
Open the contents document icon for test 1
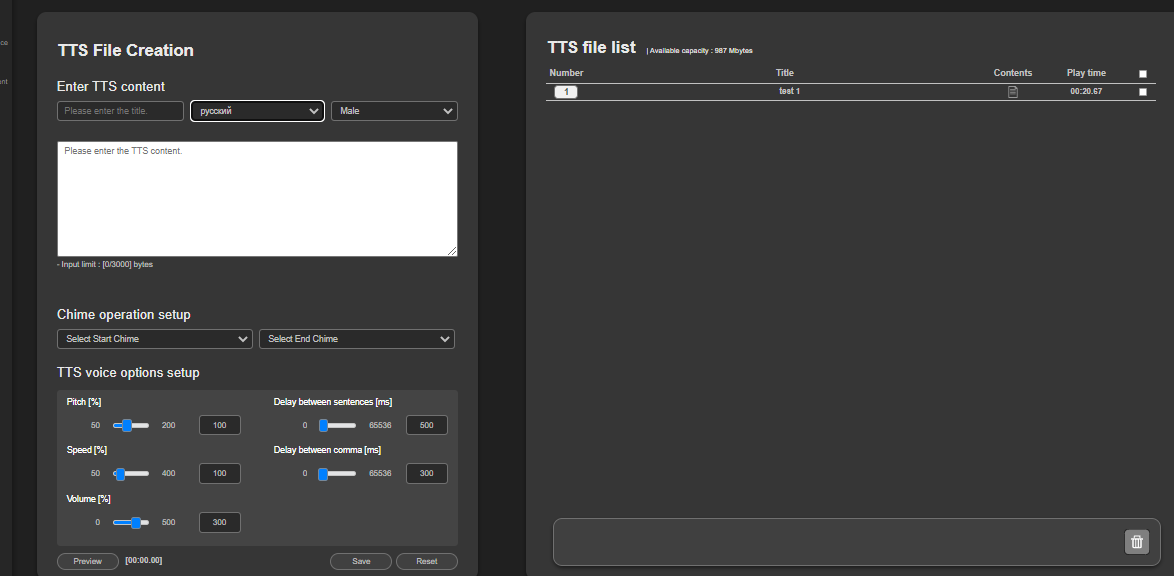click(x=1012, y=92)
